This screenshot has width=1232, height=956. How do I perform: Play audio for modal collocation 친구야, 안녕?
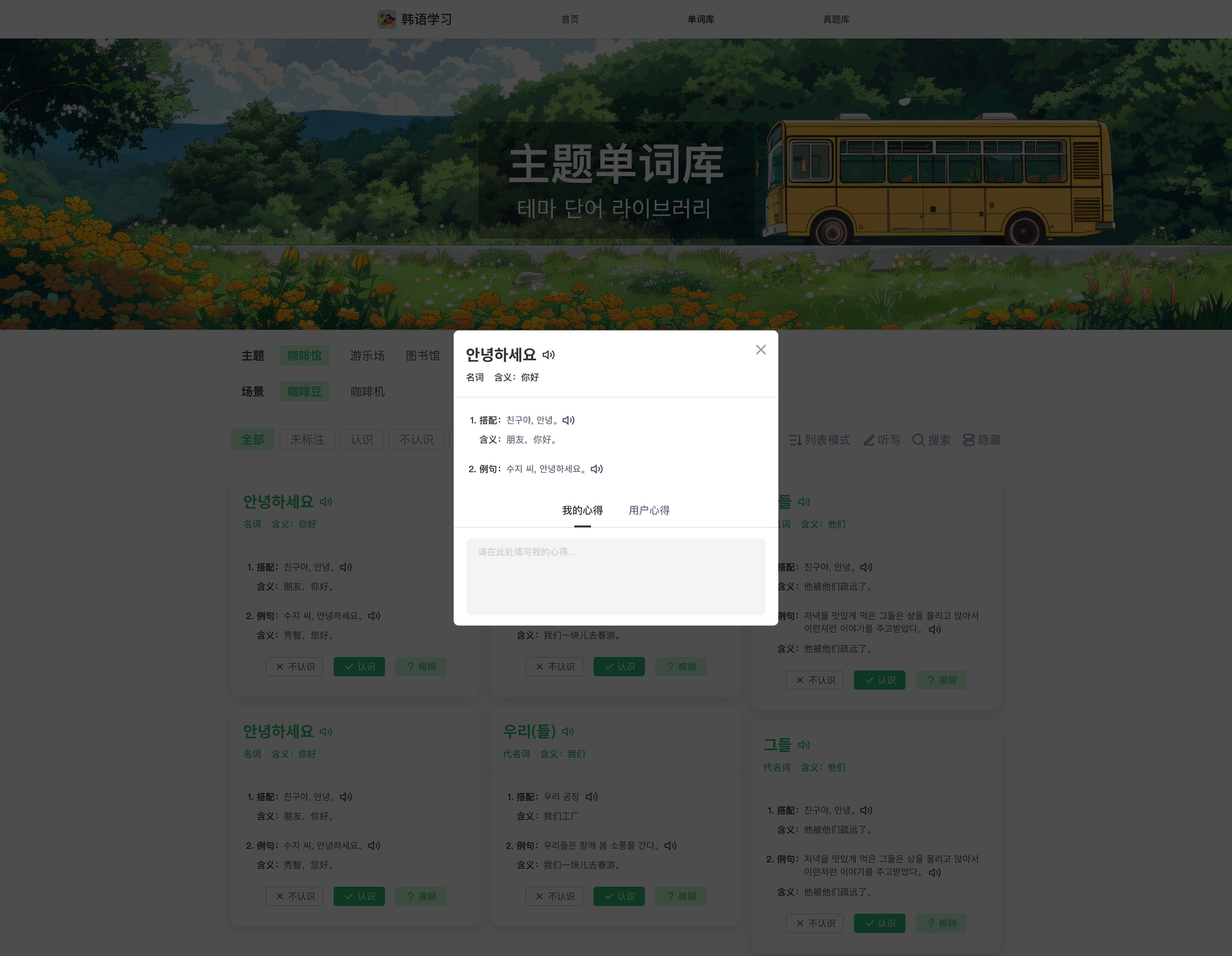(569, 420)
